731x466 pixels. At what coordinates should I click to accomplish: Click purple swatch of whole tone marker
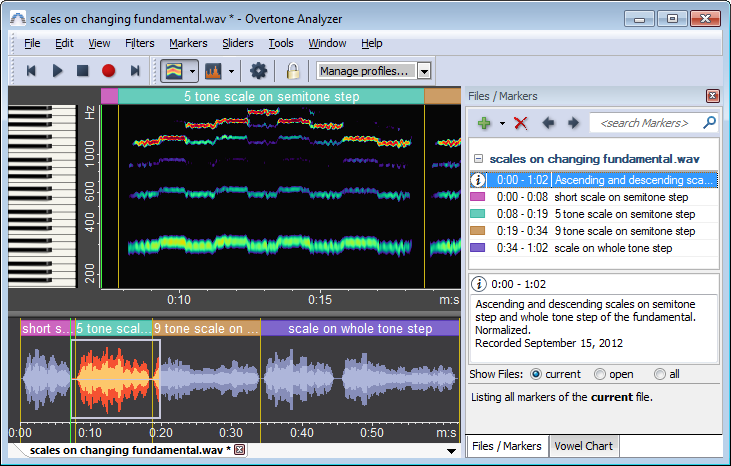[477, 247]
